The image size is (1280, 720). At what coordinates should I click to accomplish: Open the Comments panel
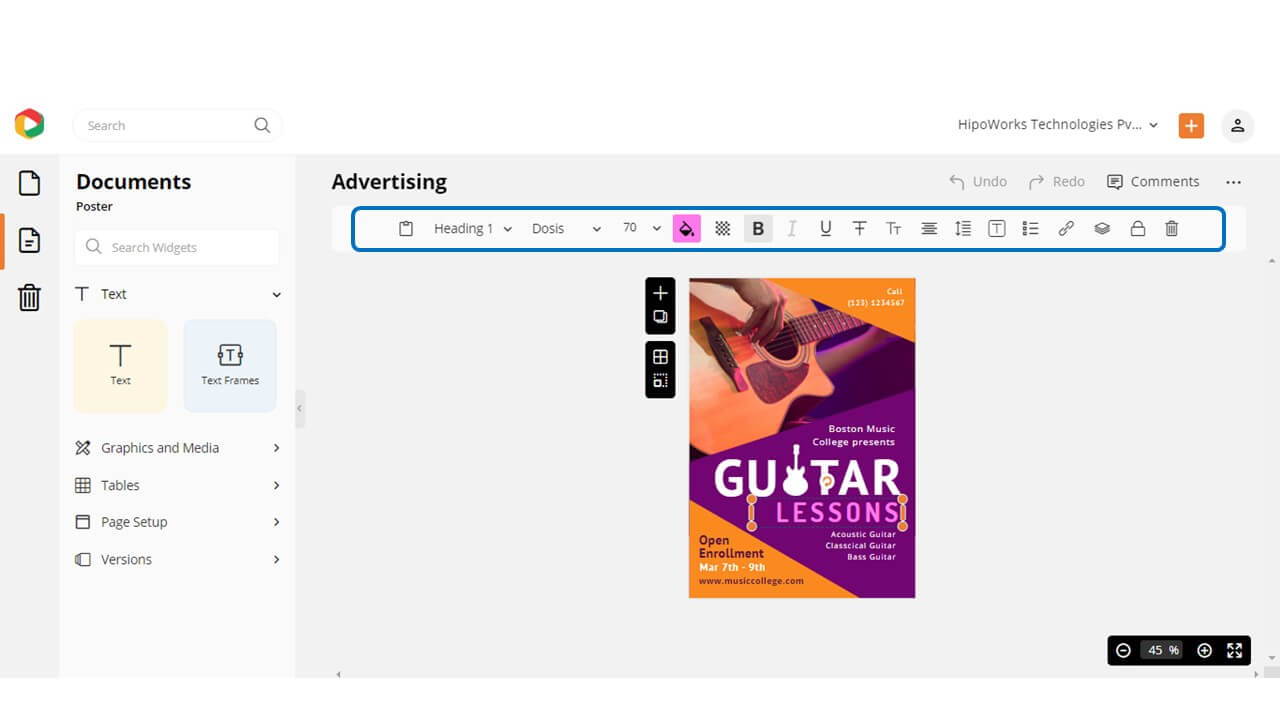1153,181
